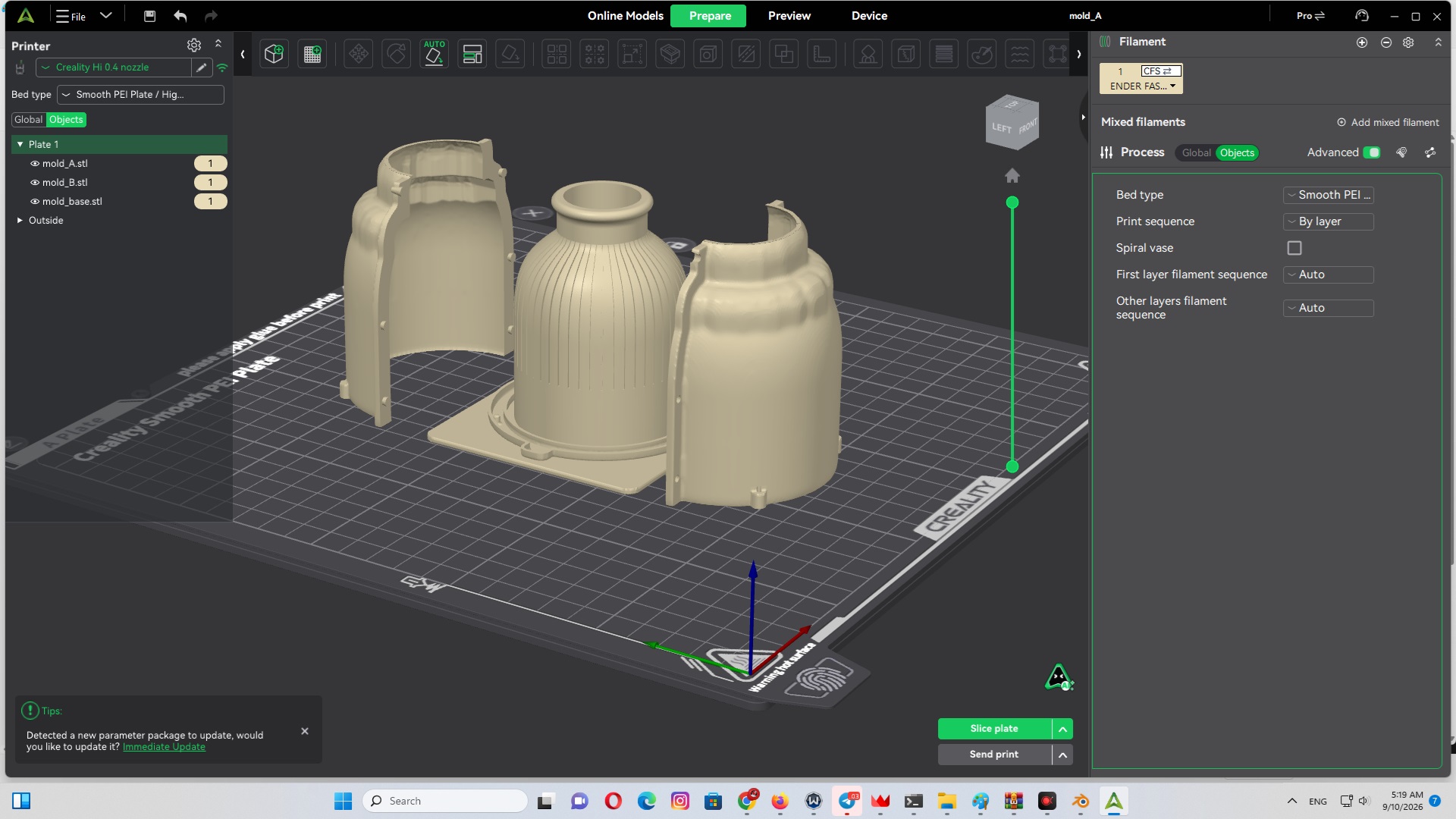Viewport: 1456px width, 819px height.
Task: Click the green Wi-Fi printer connection icon
Action: tap(222, 67)
